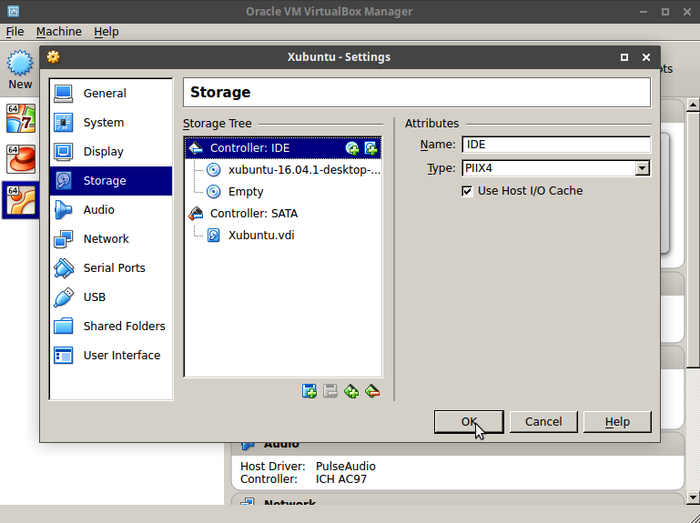Viewport: 700px width, 523px height.
Task: Select the Empty optical drive entry
Action: click(283, 191)
